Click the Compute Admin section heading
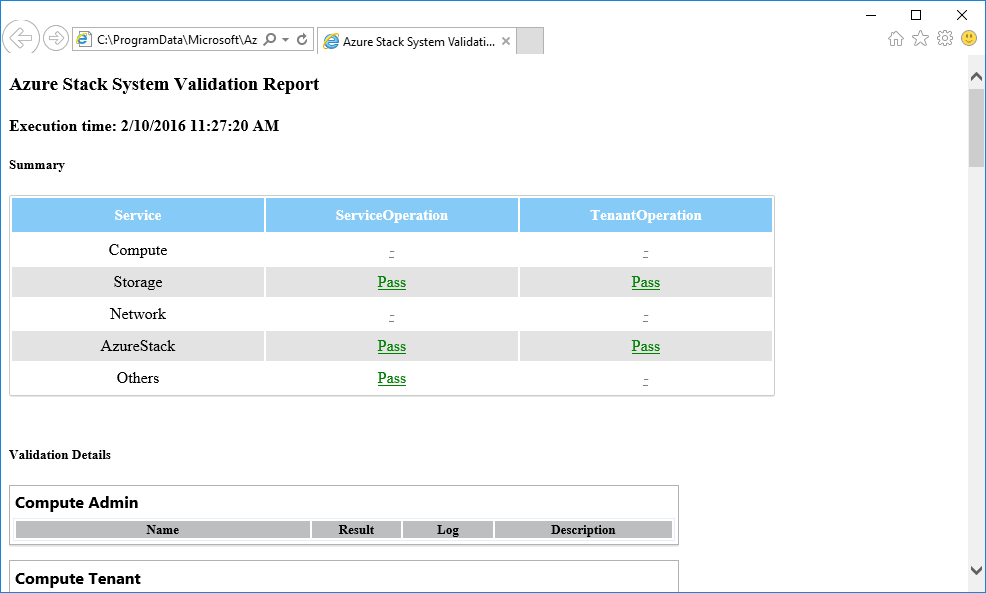 [x=77, y=502]
